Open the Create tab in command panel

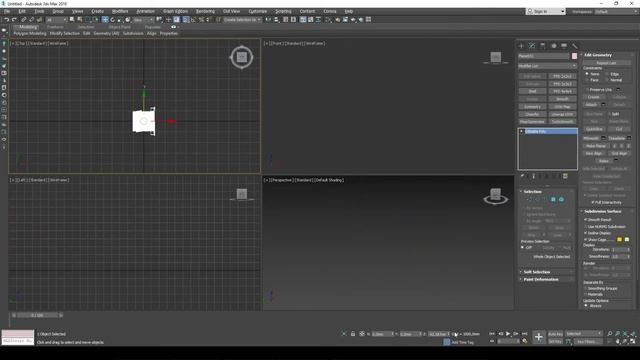tap(521, 46)
